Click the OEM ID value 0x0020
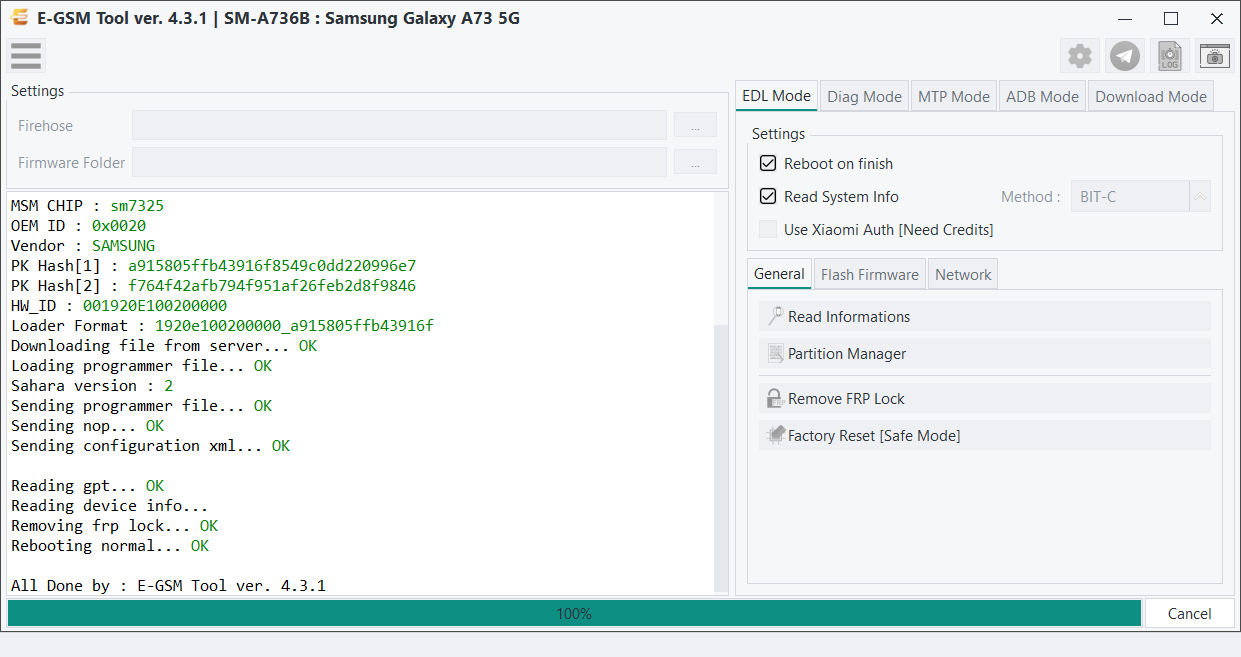The height and width of the screenshot is (657, 1241). [119, 226]
